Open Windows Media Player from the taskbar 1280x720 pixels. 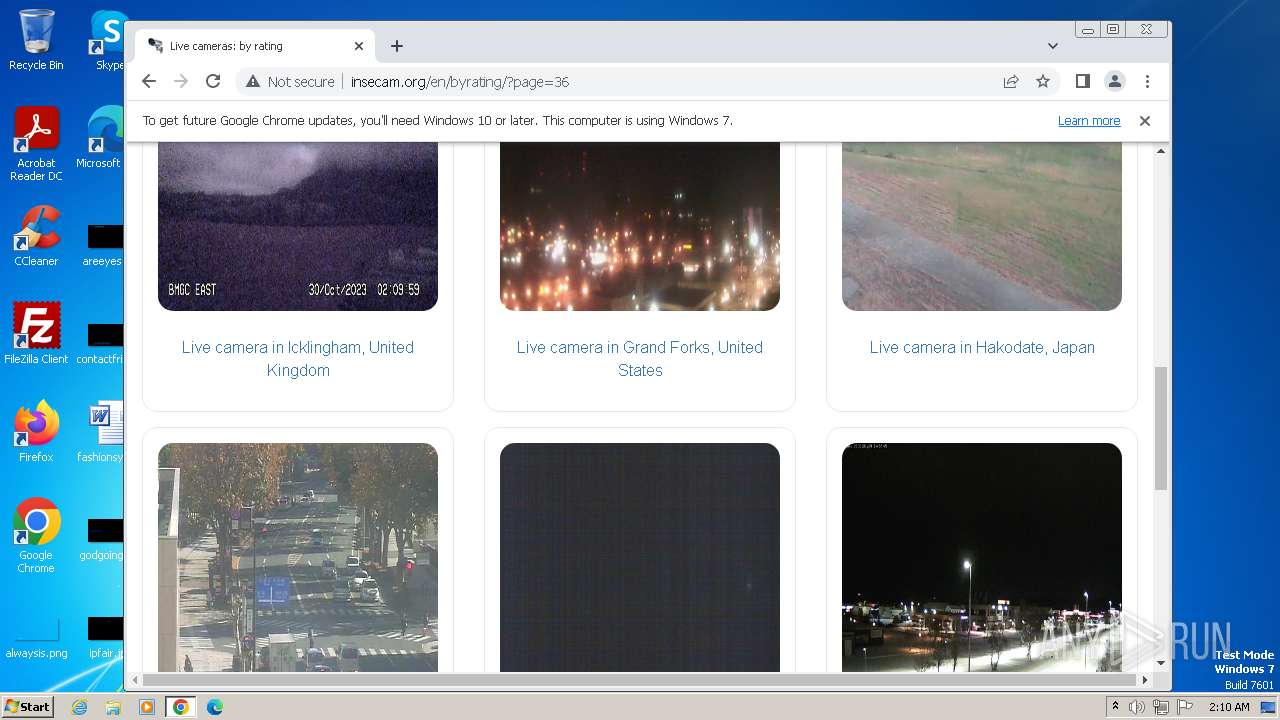click(x=147, y=707)
